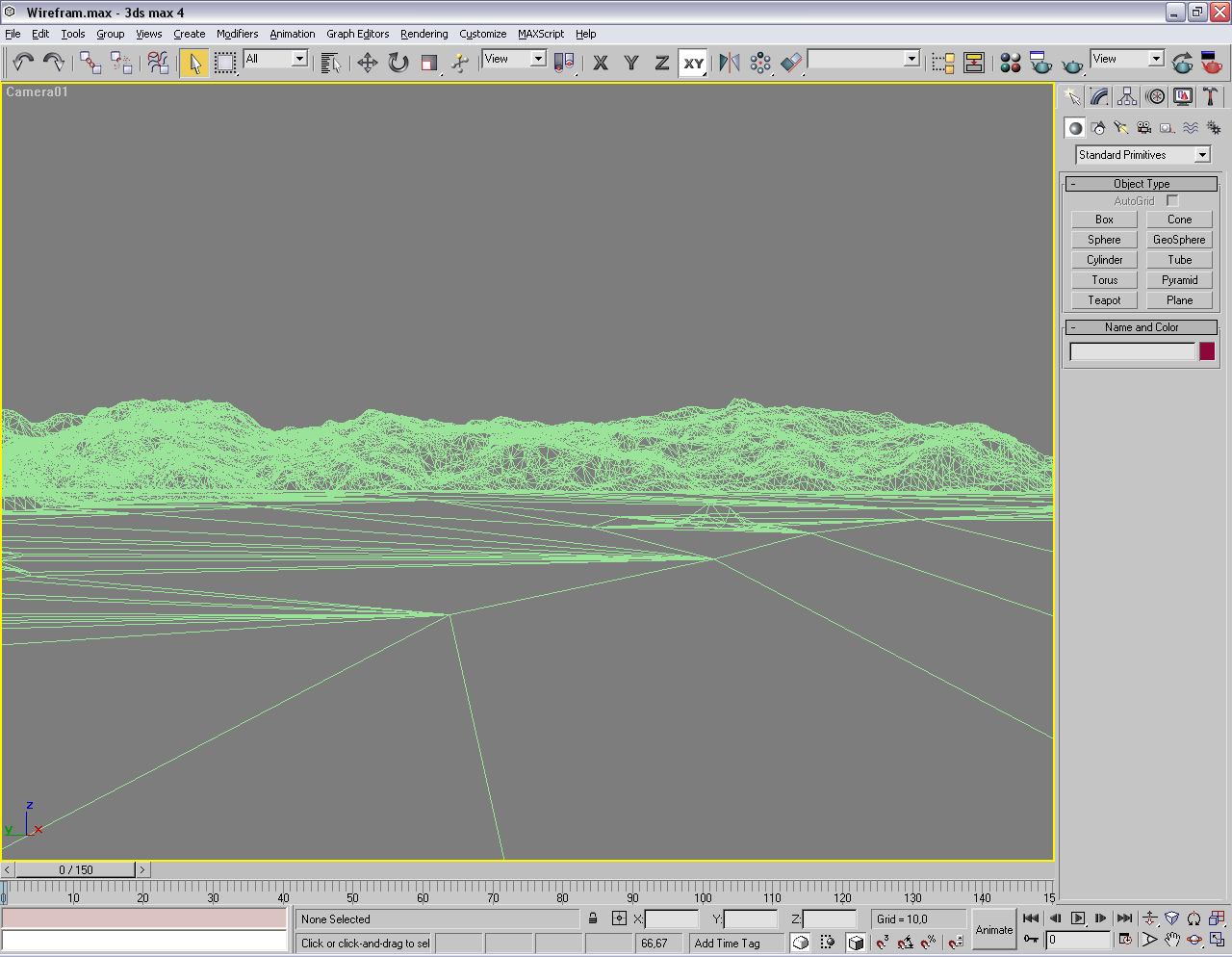Toggle the selection lock padlock
This screenshot has width=1232, height=957.
tap(593, 918)
